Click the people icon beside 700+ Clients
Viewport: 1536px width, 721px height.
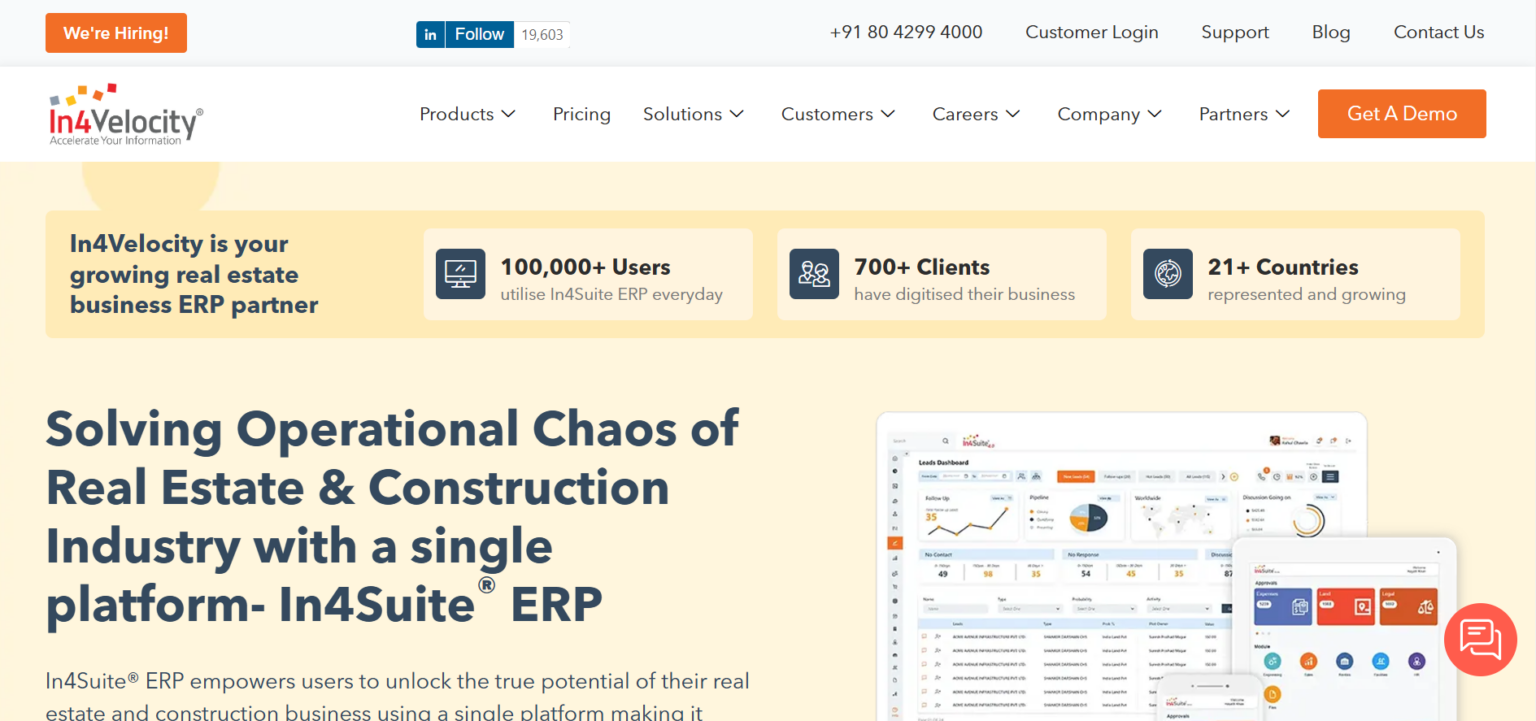pyautogui.click(x=814, y=273)
